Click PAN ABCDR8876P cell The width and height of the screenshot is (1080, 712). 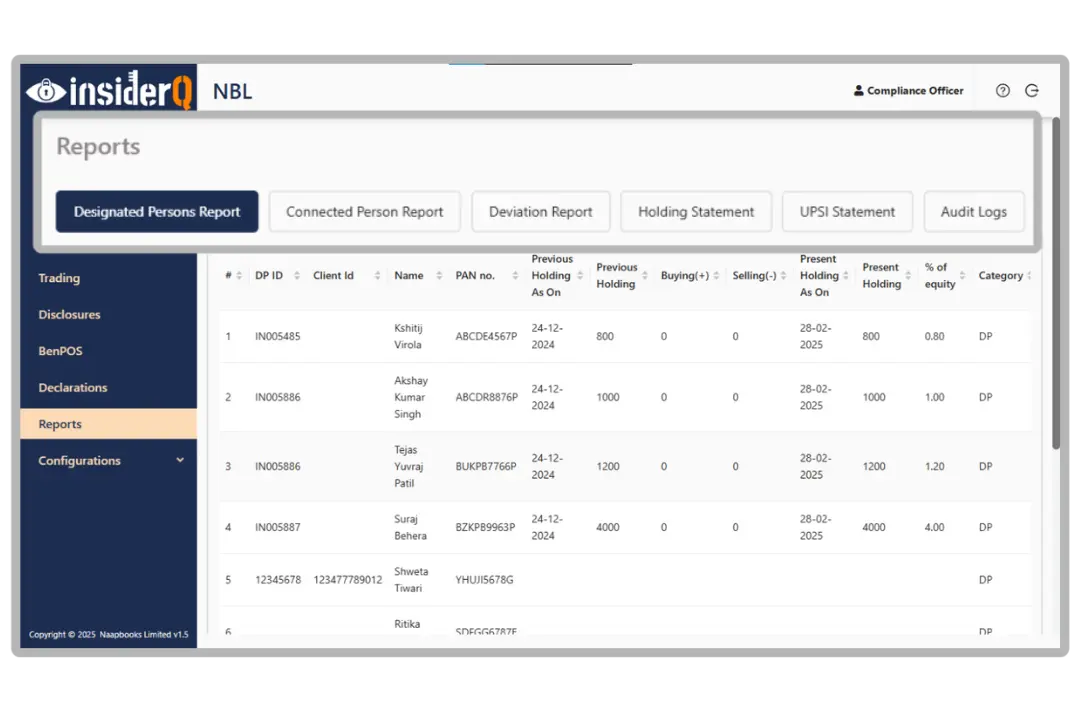(486, 397)
